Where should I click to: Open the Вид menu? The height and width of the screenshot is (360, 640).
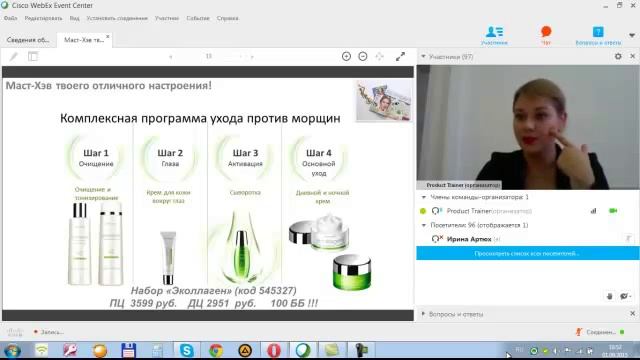click(x=74, y=18)
